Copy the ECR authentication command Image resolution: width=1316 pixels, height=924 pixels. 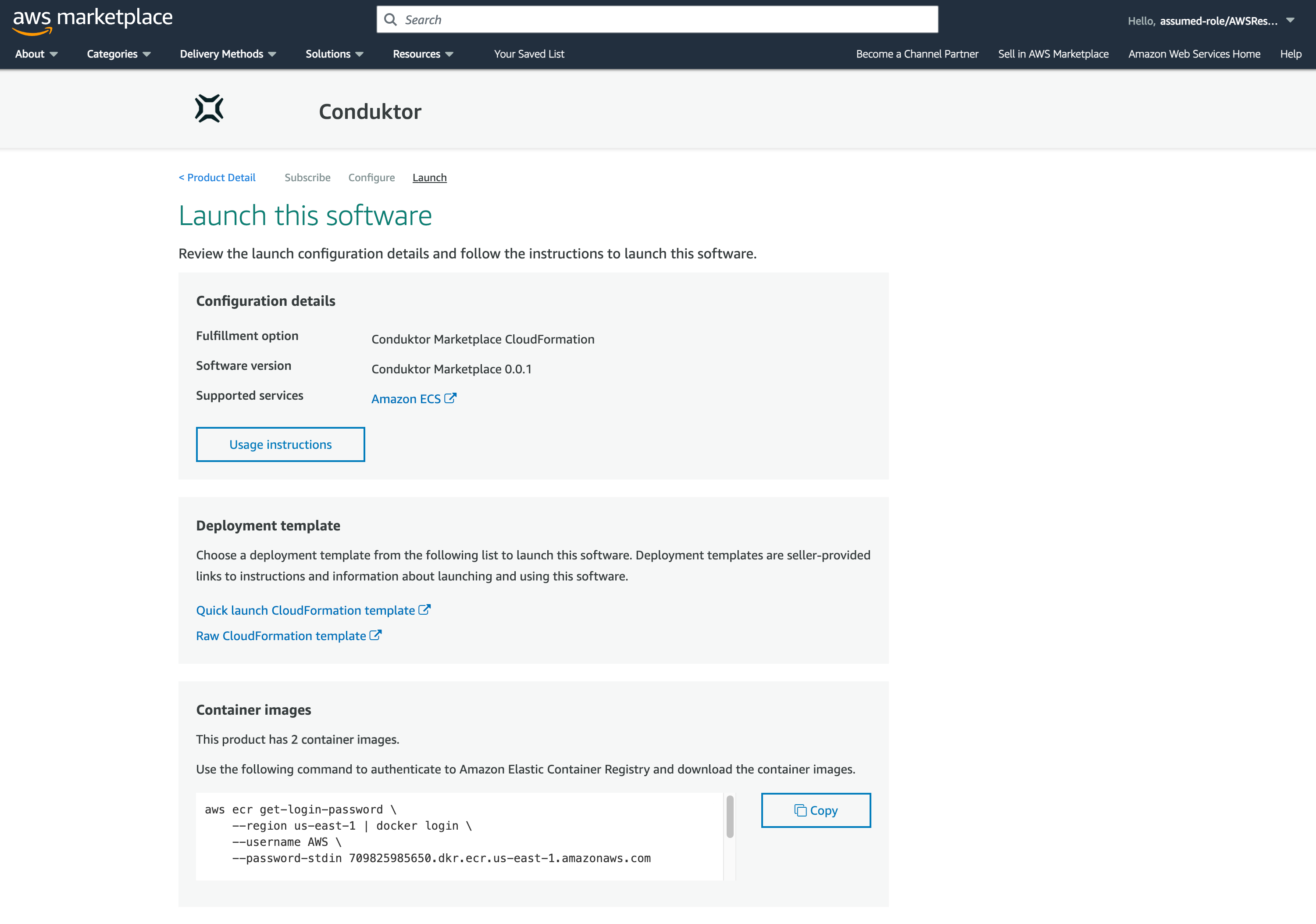pos(815,810)
